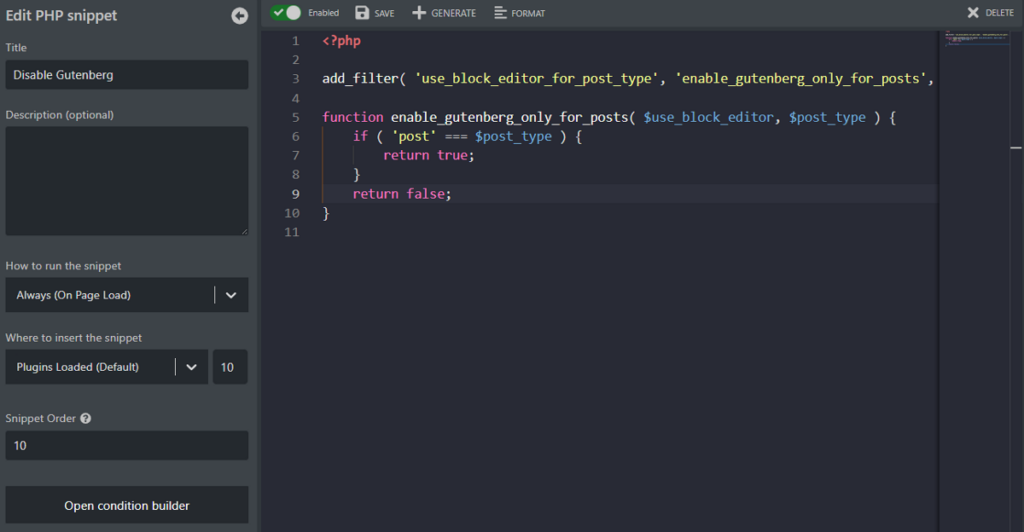Choose the GENERATE toolbar label
1024x532 pixels.
tap(453, 13)
